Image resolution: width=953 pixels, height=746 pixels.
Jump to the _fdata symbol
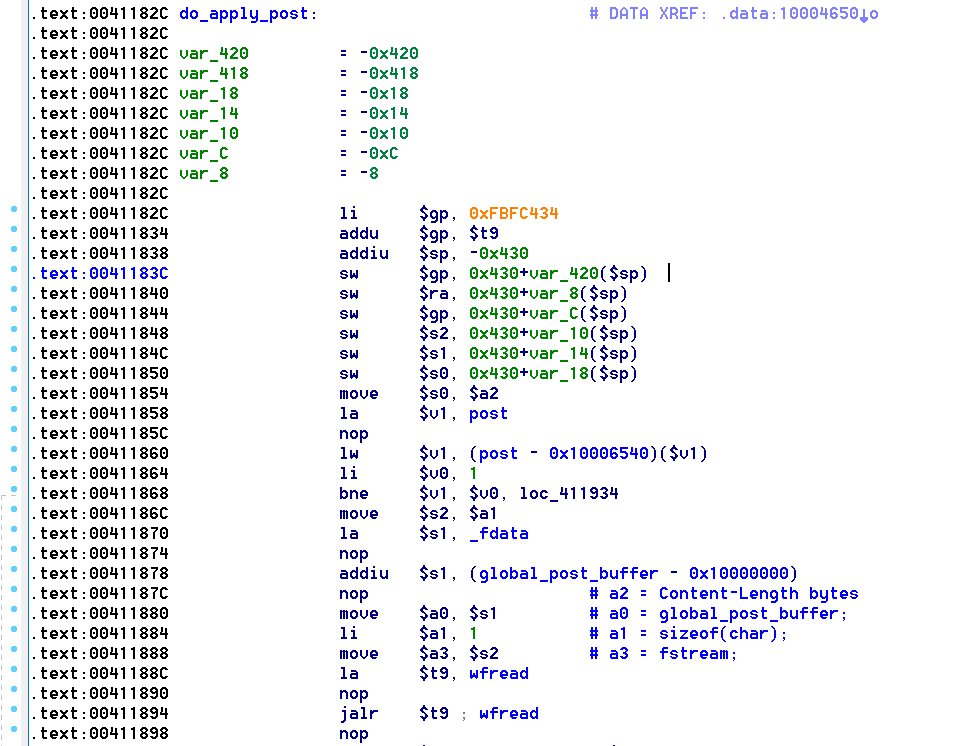[x=498, y=534]
